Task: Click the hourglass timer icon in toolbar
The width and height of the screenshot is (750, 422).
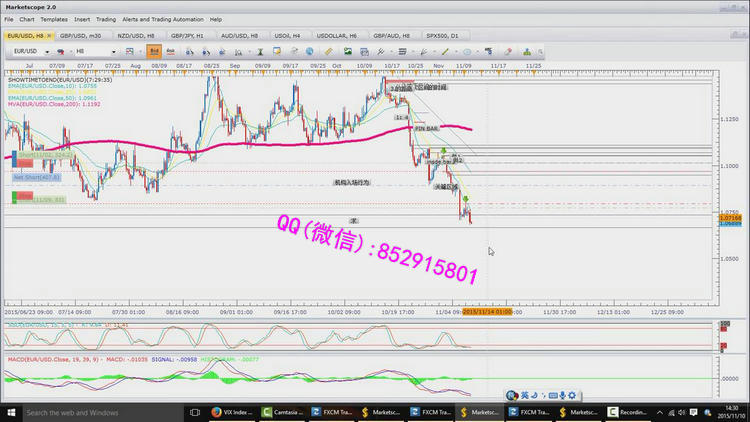Action: click(260, 50)
